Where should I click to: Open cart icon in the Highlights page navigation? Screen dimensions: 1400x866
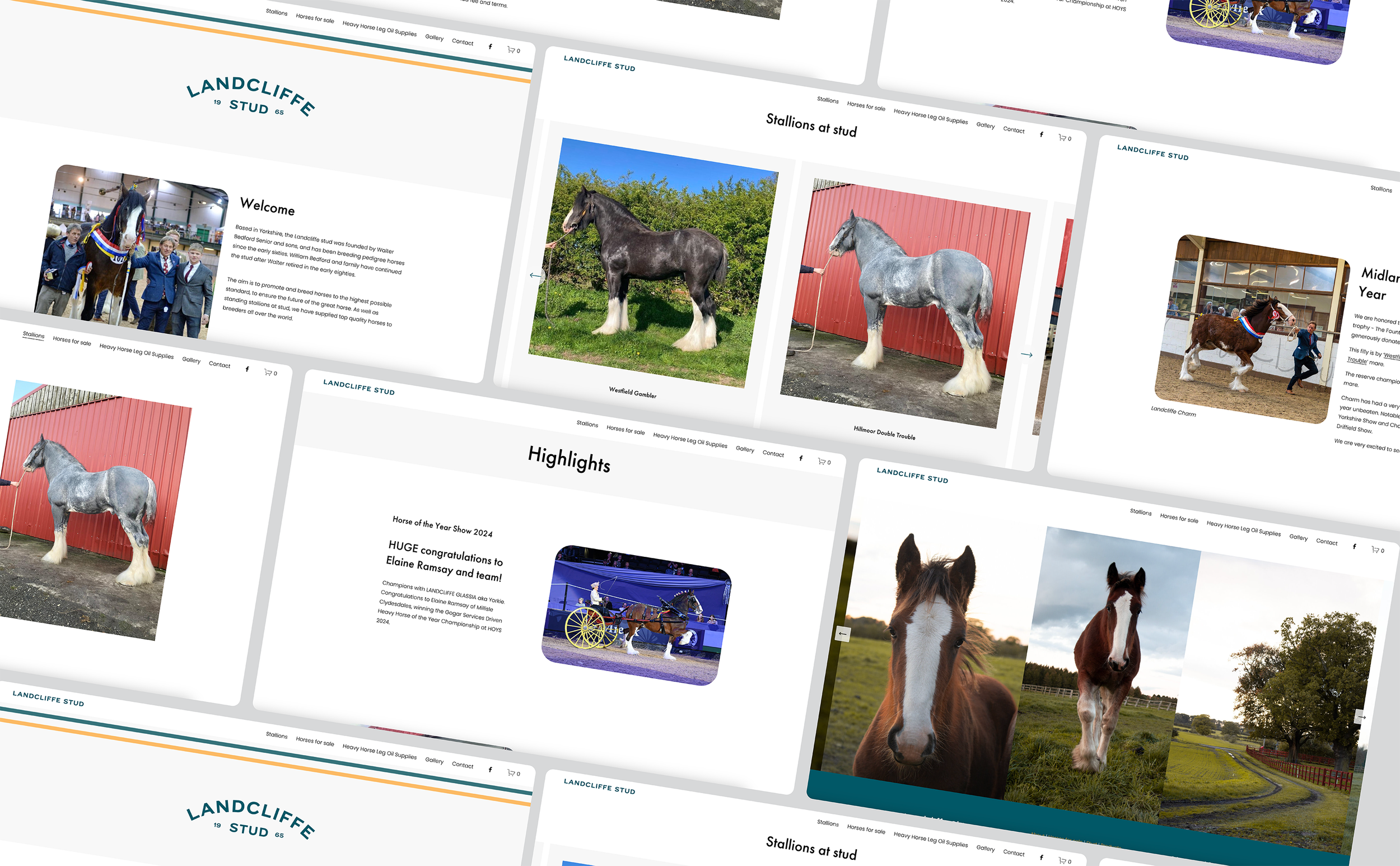[823, 462]
